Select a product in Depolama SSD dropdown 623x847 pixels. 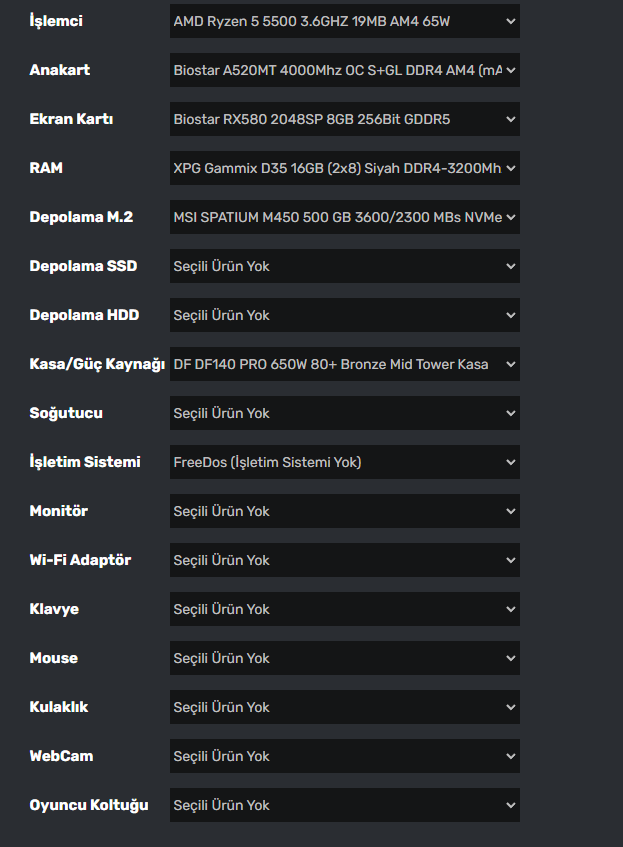coord(344,266)
